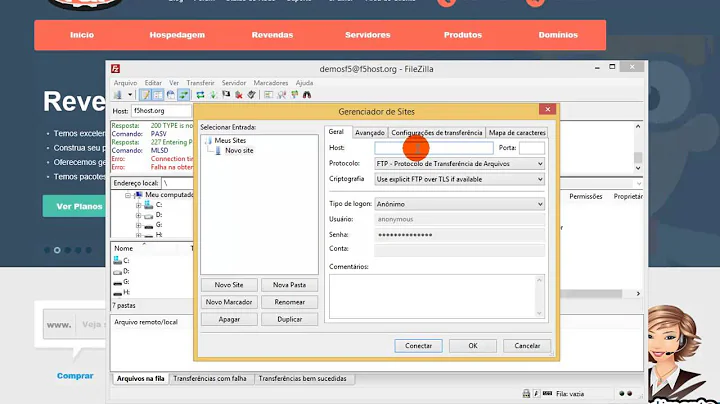This screenshot has height=404, width=720.
Task: Click the lock icon in the status bar
Action: 526,393
